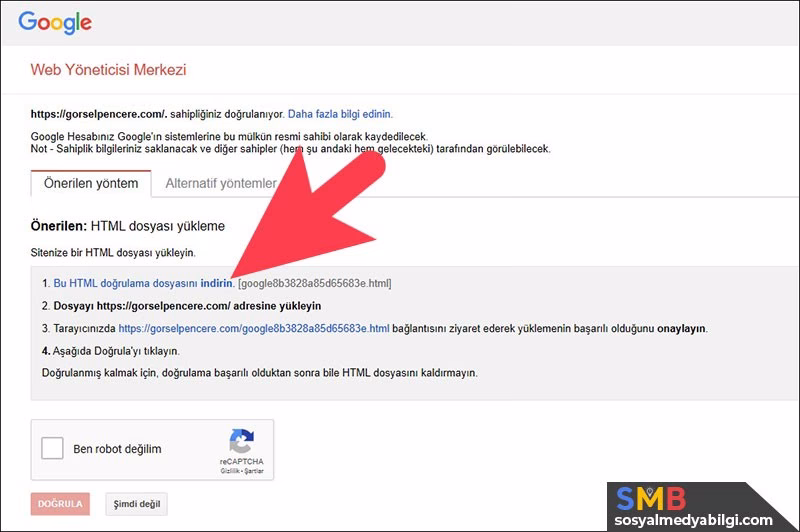Visit the gorselpencere.com google8b3828a85d65683e.html link
Image resolution: width=800 pixels, height=532 pixels.
[x=254, y=328]
